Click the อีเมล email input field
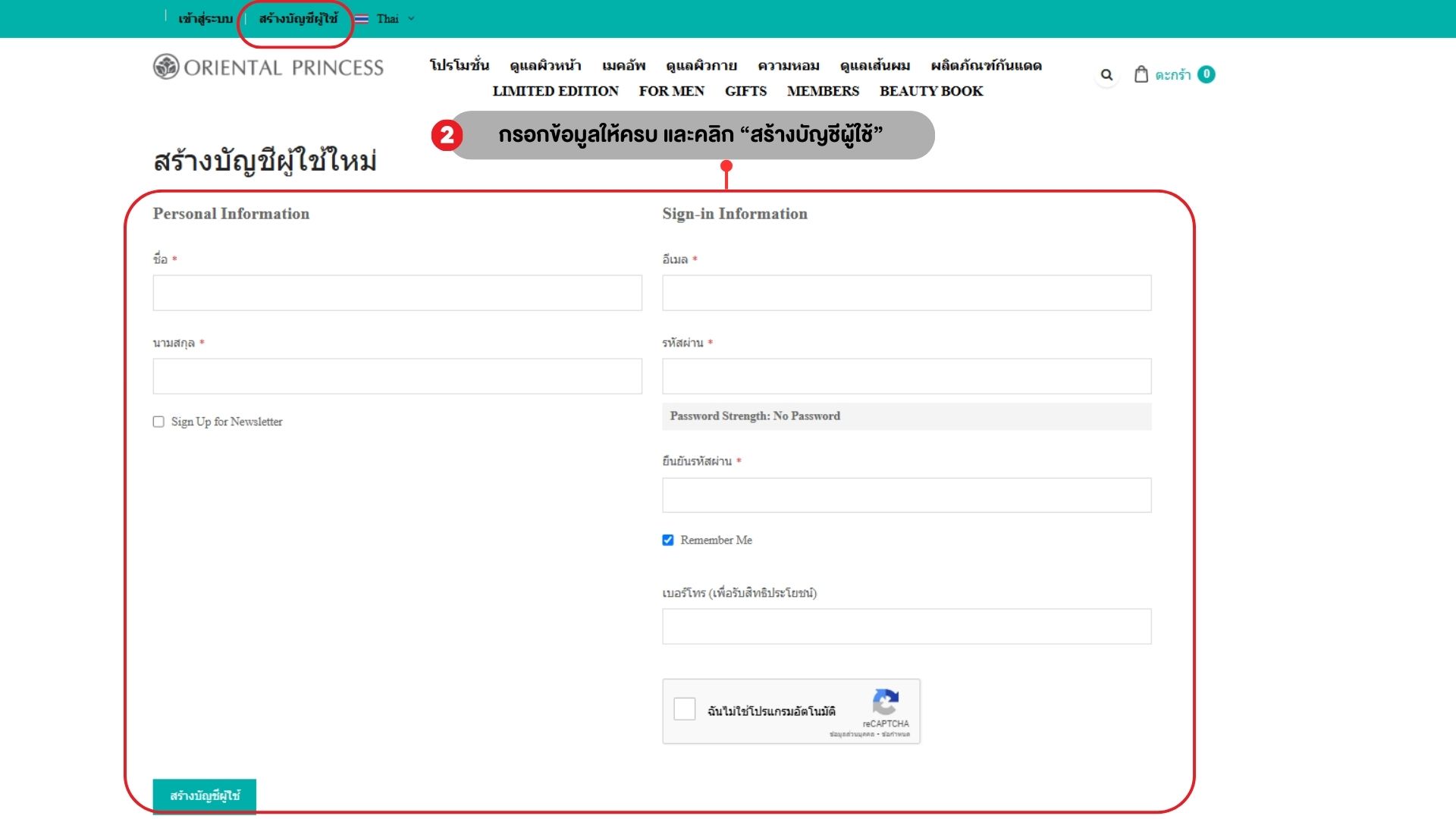Image resolution: width=1456 pixels, height=819 pixels. (x=906, y=293)
